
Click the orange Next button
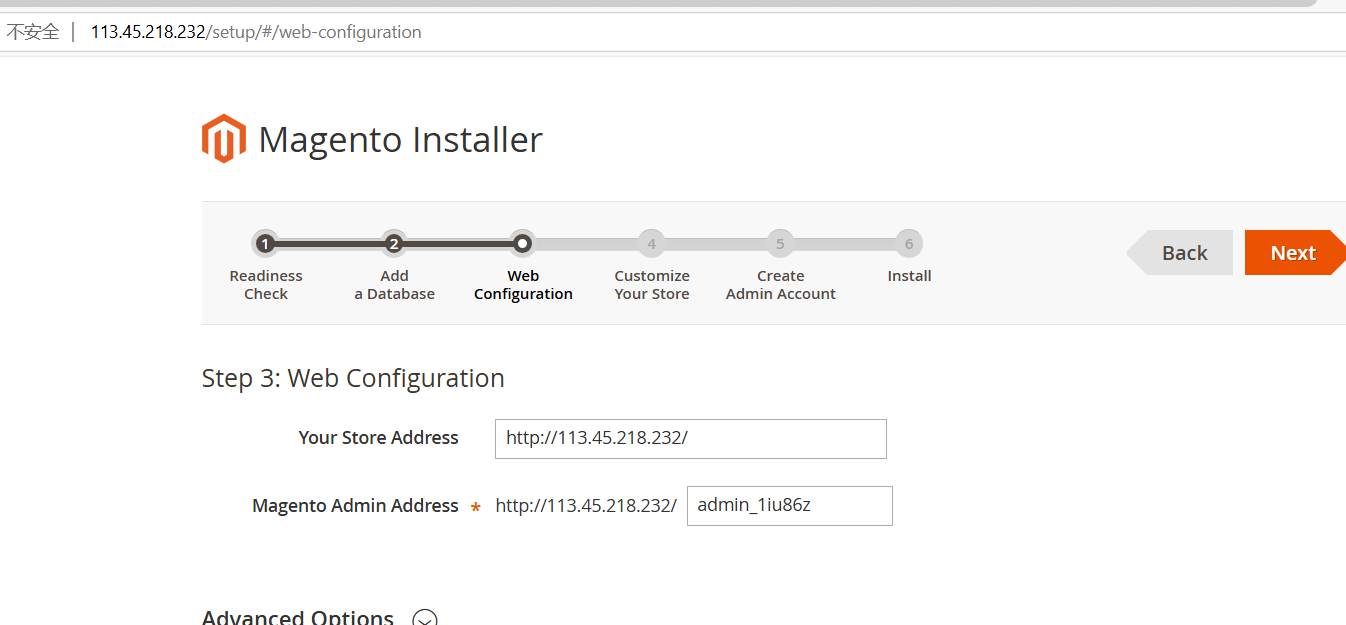1295,253
